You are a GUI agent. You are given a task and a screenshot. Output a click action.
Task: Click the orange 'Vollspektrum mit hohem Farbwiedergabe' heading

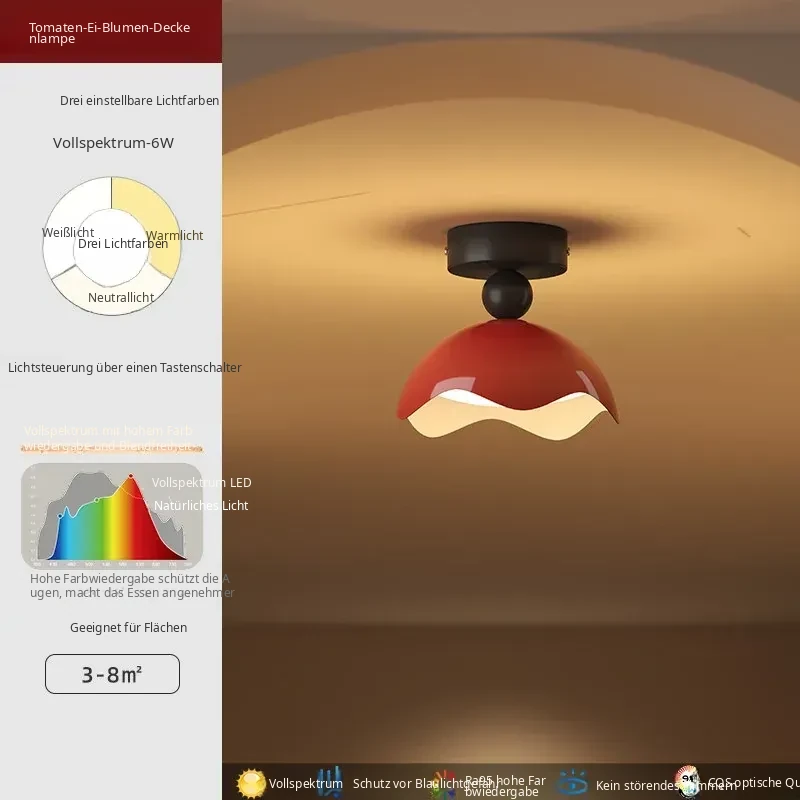pyautogui.click(x=109, y=438)
